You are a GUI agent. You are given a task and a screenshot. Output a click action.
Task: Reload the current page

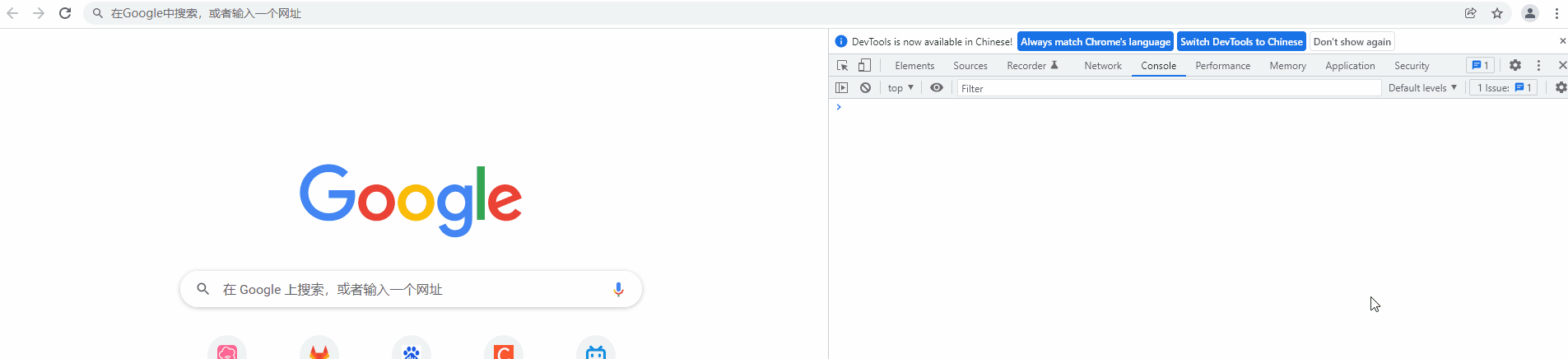pyautogui.click(x=65, y=13)
